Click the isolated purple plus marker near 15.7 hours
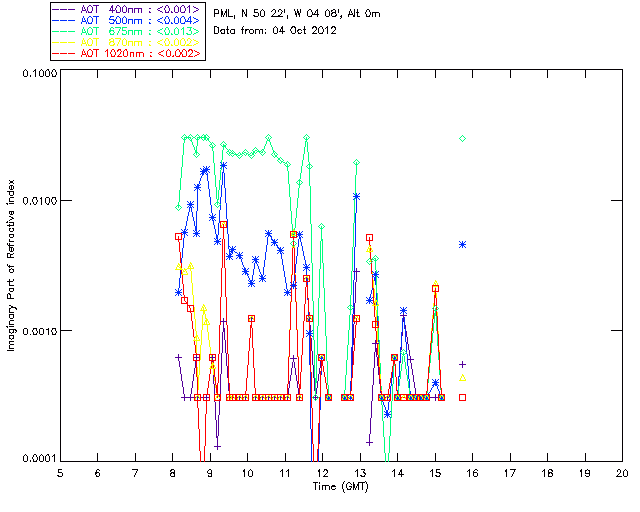Image resolution: width=640 pixels, height=512 pixels. (462, 364)
